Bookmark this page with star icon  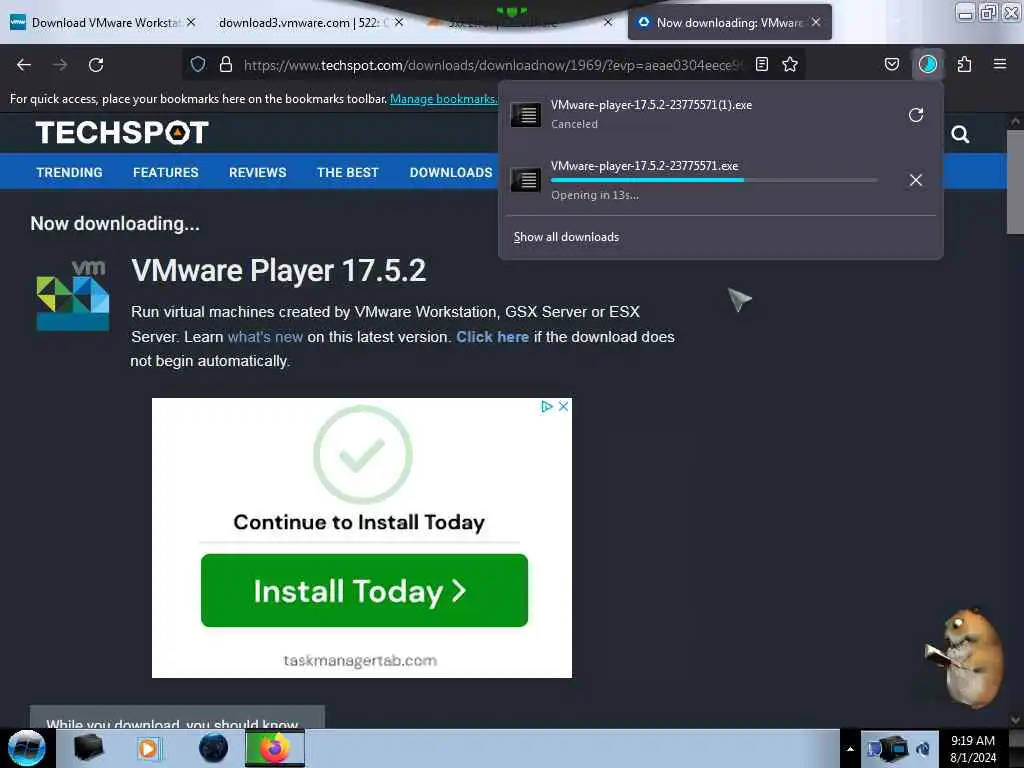pos(790,64)
